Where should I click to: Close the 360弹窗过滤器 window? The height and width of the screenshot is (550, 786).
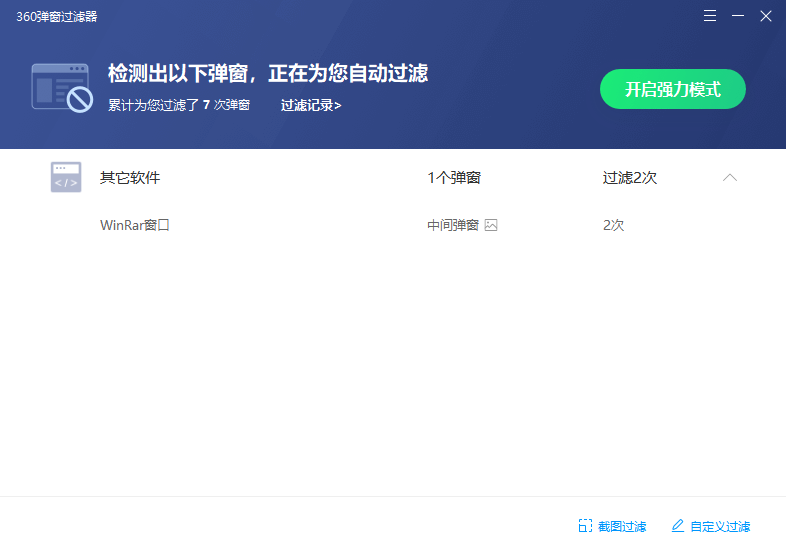766,16
